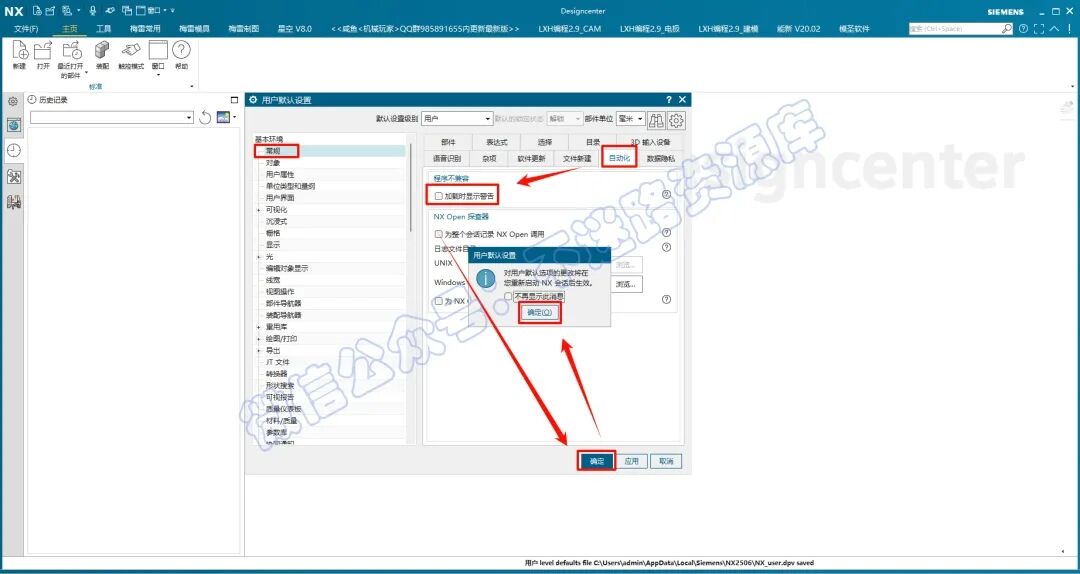Click the title bar open file quick icon

coord(50,10)
